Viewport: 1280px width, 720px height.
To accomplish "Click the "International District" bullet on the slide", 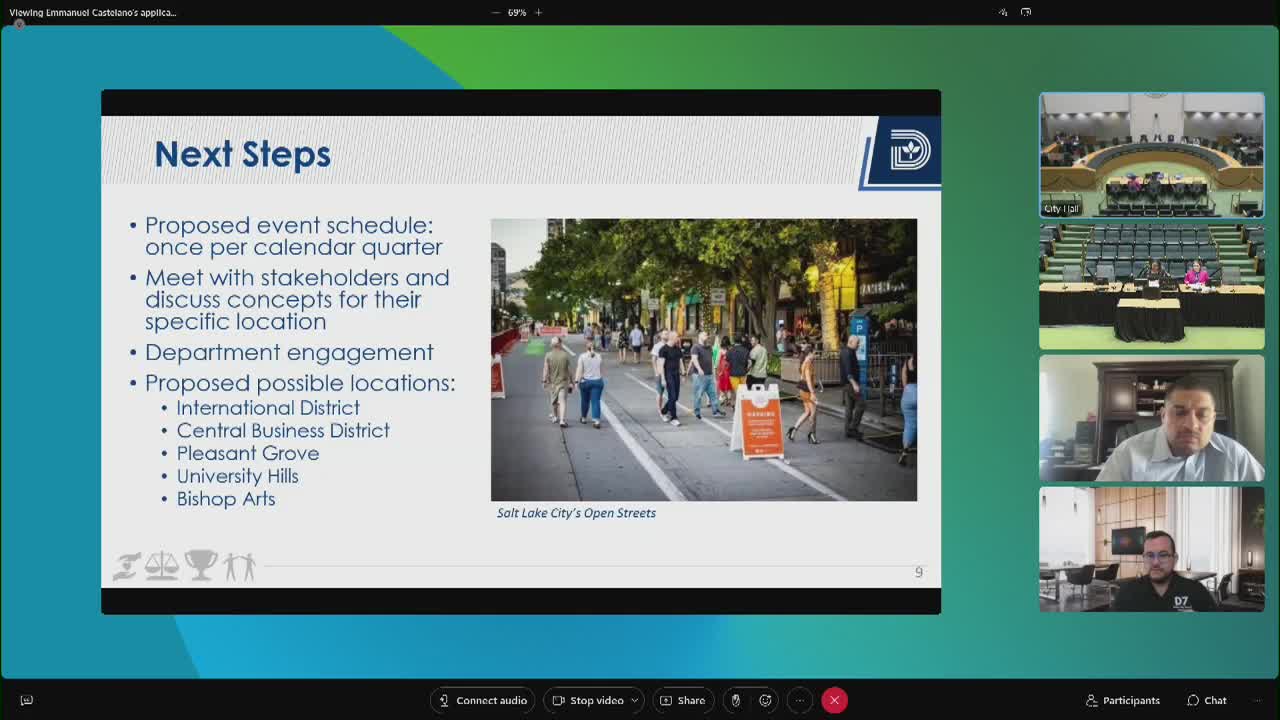I will coord(268,408).
